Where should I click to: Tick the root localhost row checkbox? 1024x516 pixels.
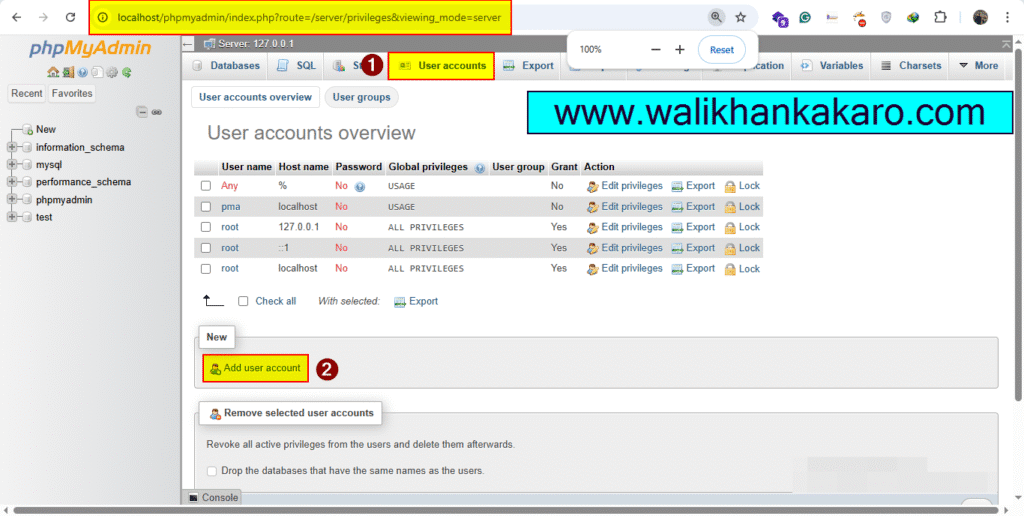pyautogui.click(x=206, y=268)
